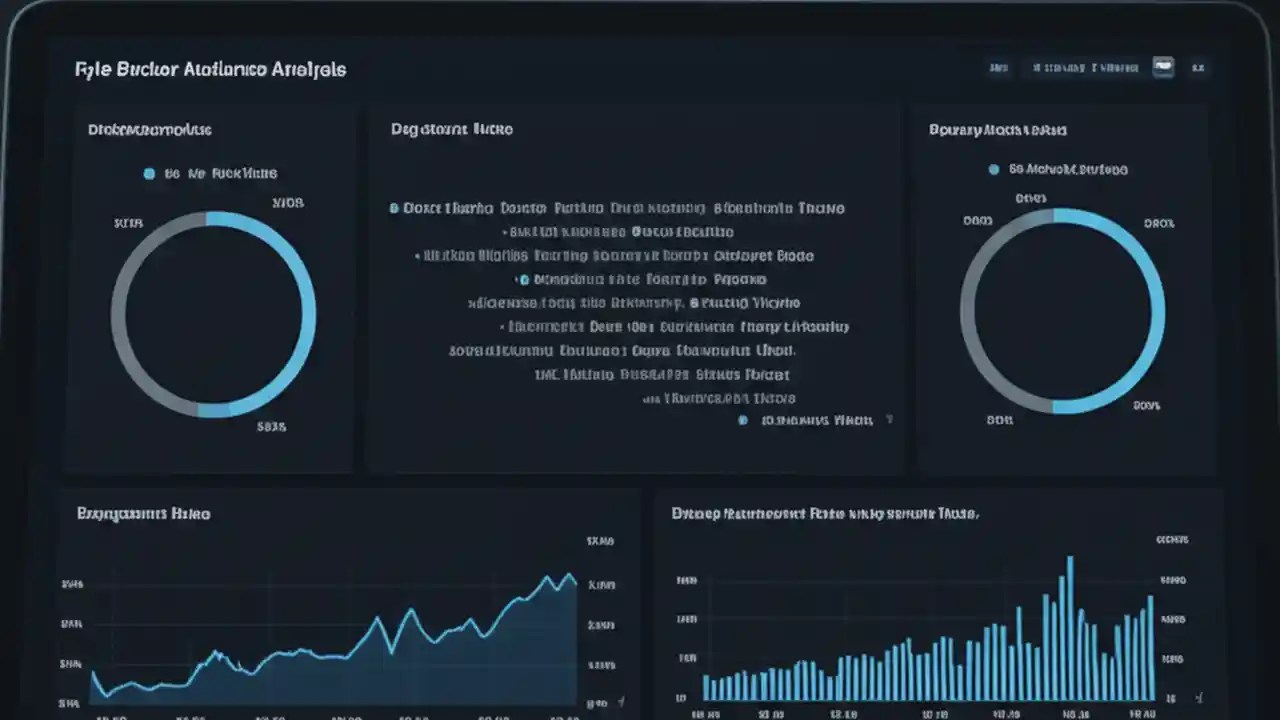Screen dimensions: 1280x720
Task: Click the leftmost header toolbar icon button
Action: (x=998, y=67)
